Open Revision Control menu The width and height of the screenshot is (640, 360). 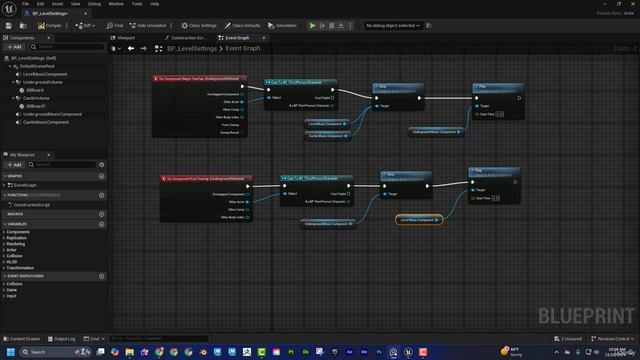[613, 339]
